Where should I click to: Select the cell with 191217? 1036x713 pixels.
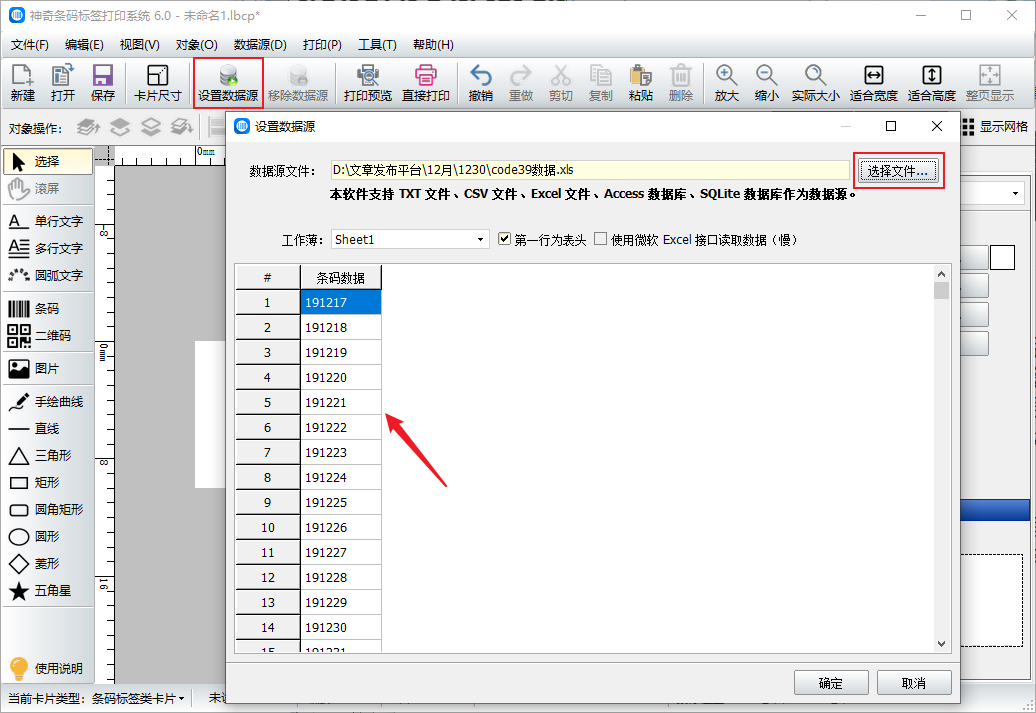(341, 303)
